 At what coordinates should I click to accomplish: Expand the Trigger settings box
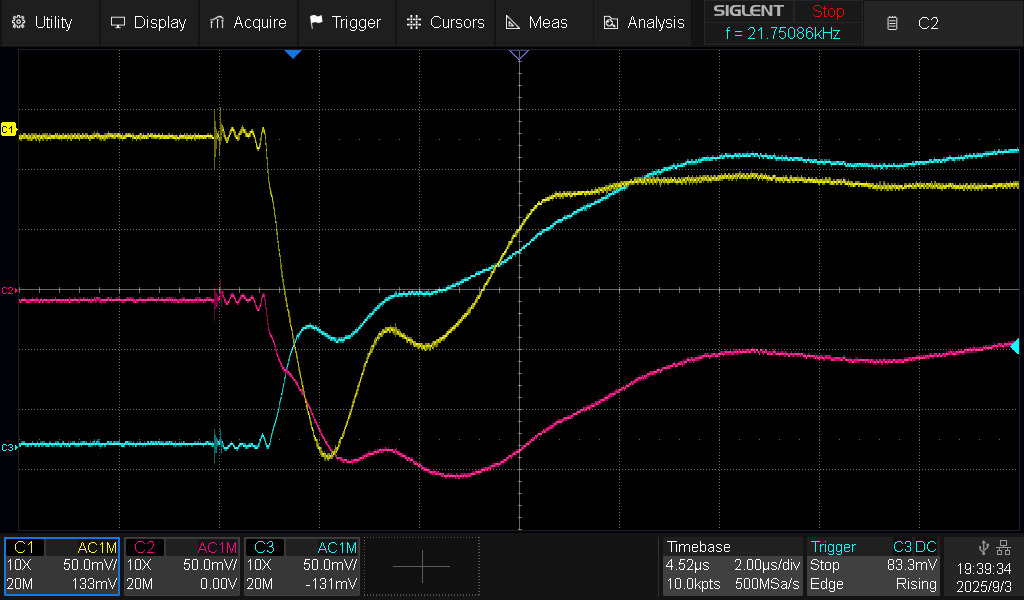874,566
